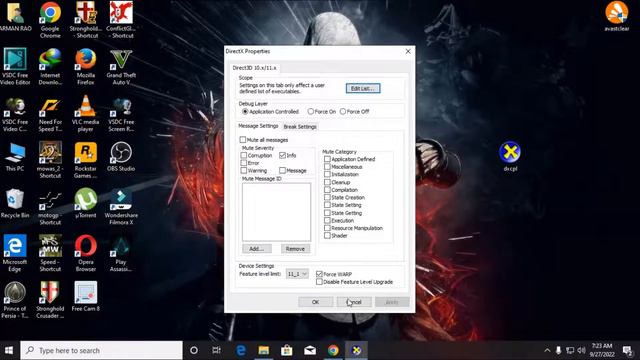Viewport: 640px width, 360px height.
Task: Click Add under Mute Message ID
Action: tap(257, 249)
